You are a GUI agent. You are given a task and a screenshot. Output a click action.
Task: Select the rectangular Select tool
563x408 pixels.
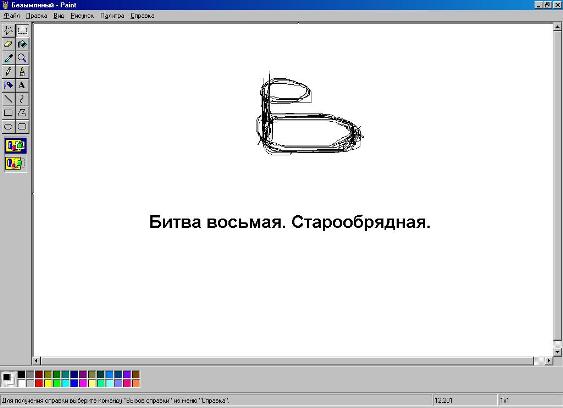pos(22,31)
